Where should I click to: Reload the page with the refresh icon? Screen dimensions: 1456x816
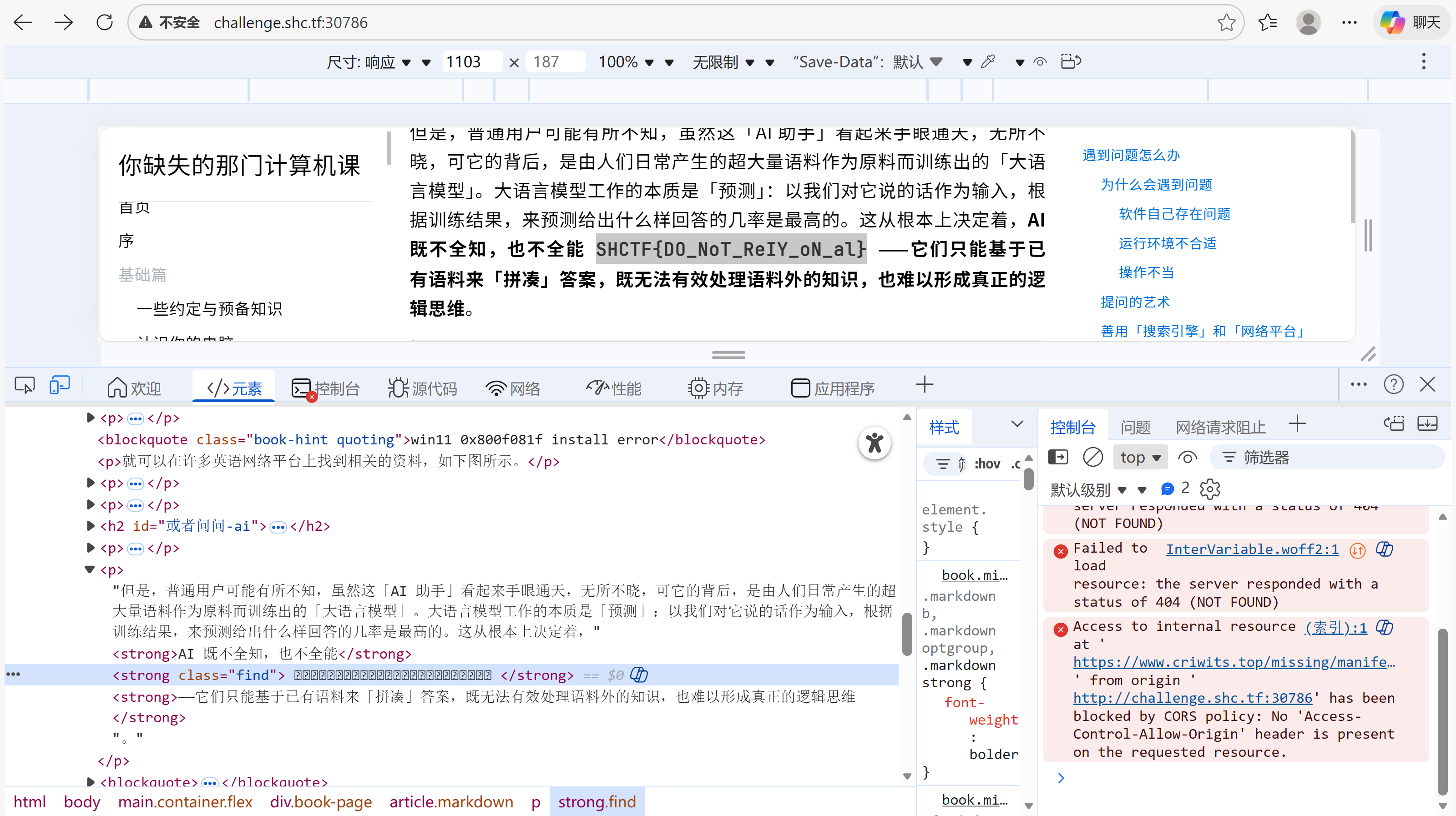click(105, 23)
